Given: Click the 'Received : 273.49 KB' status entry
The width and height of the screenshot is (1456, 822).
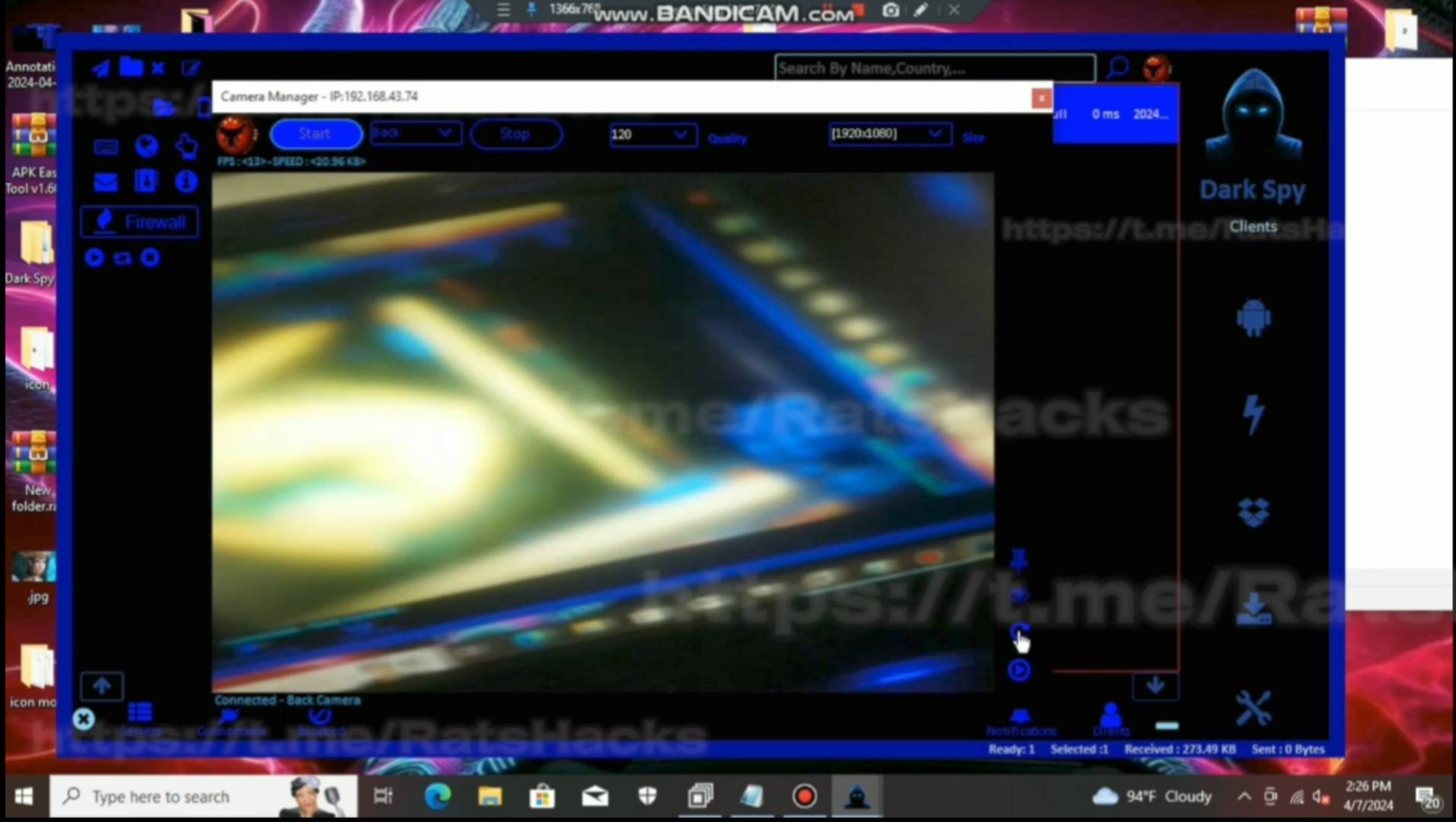Looking at the screenshot, I should coord(1180,750).
